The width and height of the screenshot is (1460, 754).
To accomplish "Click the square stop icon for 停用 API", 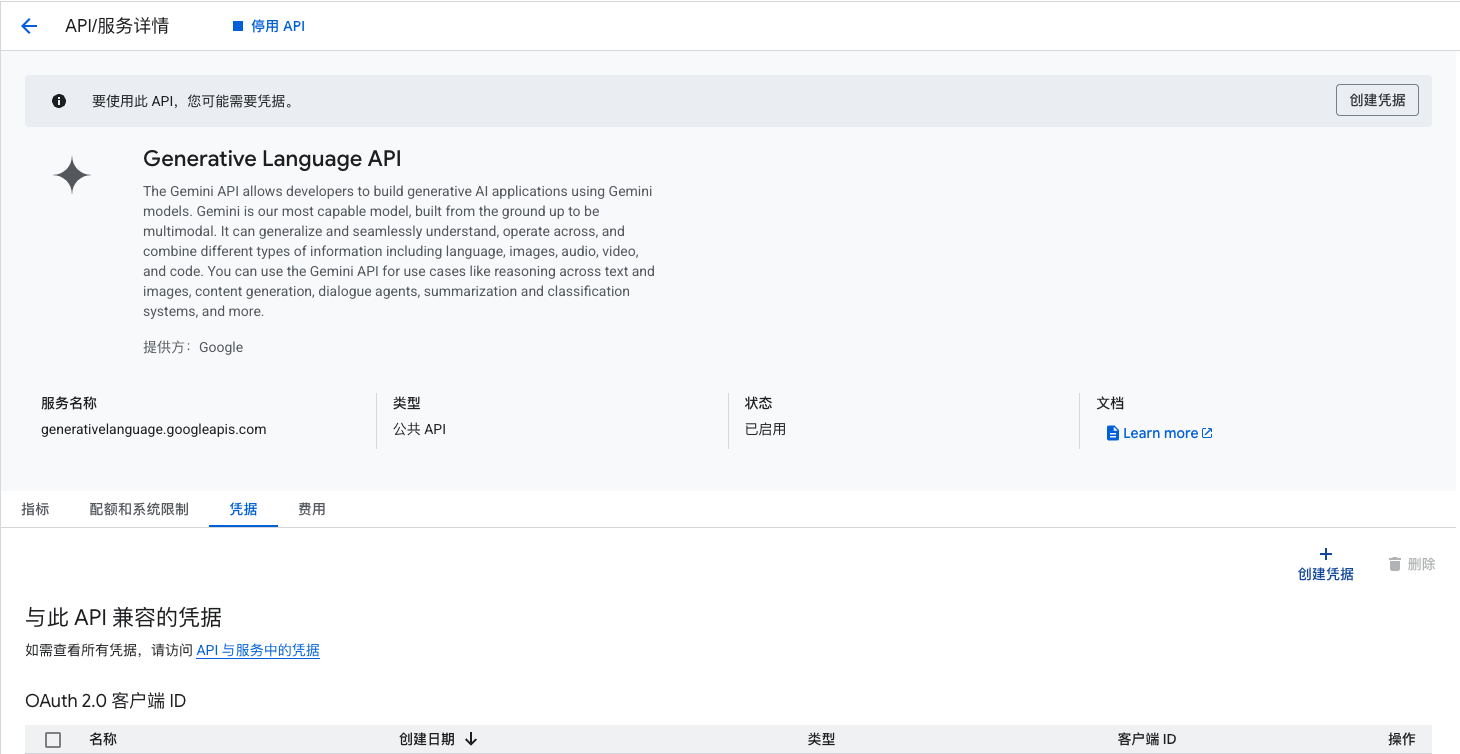I will [238, 27].
